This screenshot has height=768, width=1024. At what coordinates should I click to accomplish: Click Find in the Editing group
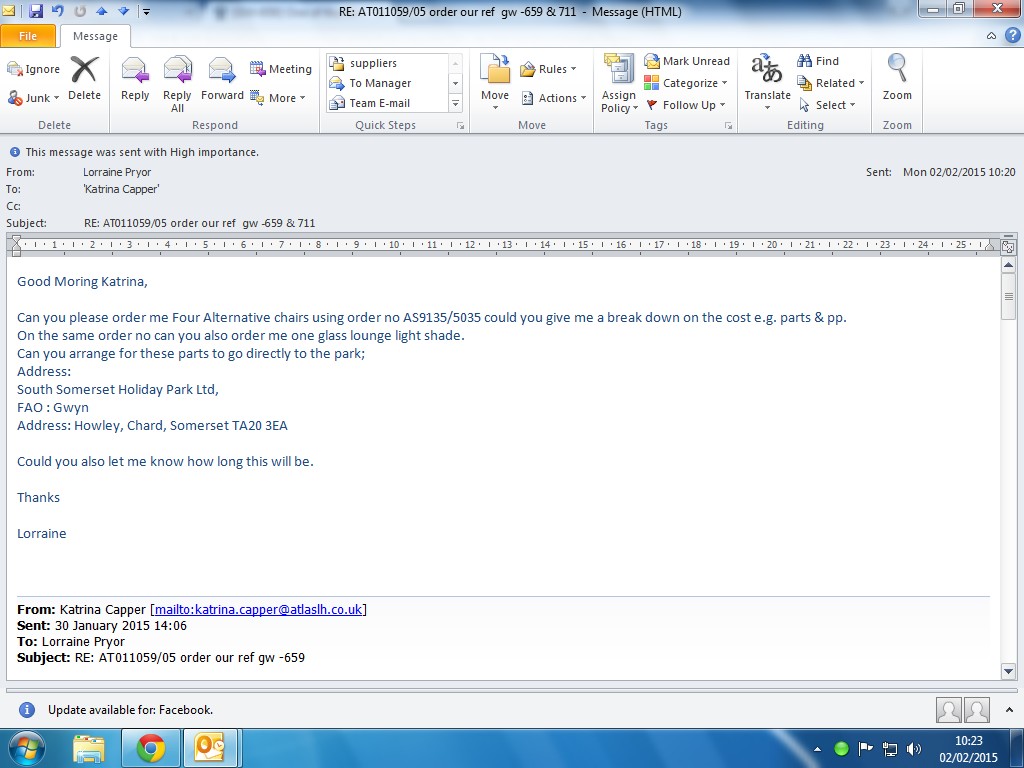coord(818,61)
